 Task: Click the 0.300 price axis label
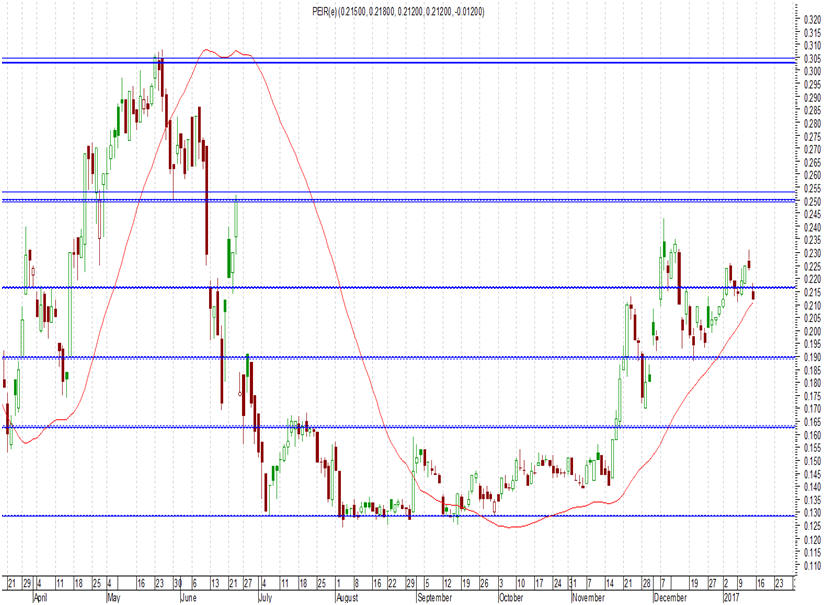coord(813,72)
